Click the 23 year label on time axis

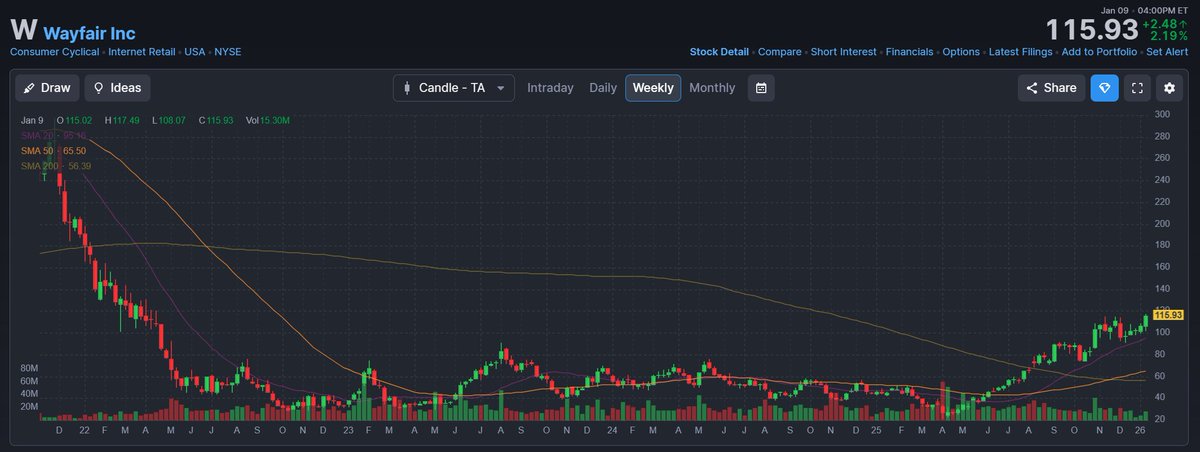tap(347, 429)
